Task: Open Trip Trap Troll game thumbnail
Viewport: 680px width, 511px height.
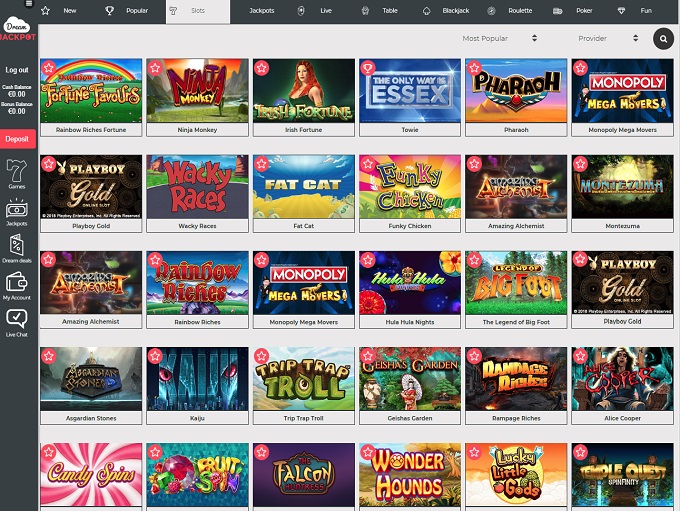Action: (x=303, y=380)
